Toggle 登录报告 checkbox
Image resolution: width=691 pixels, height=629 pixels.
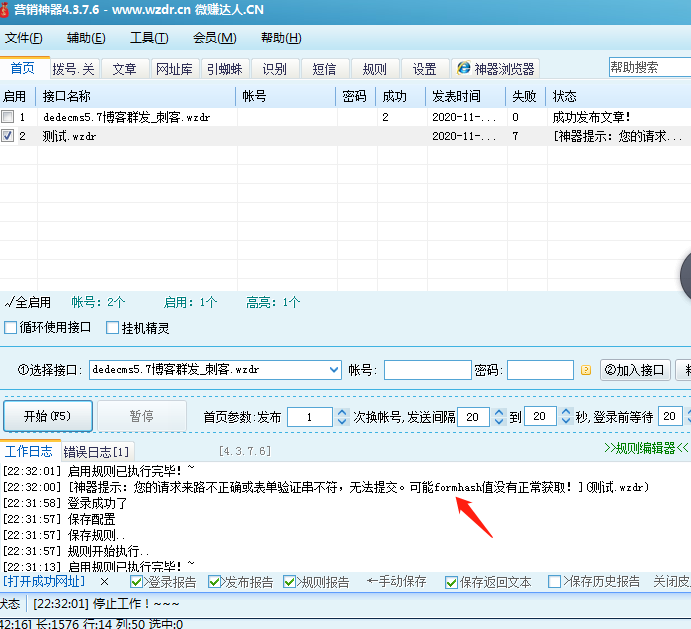(136, 582)
